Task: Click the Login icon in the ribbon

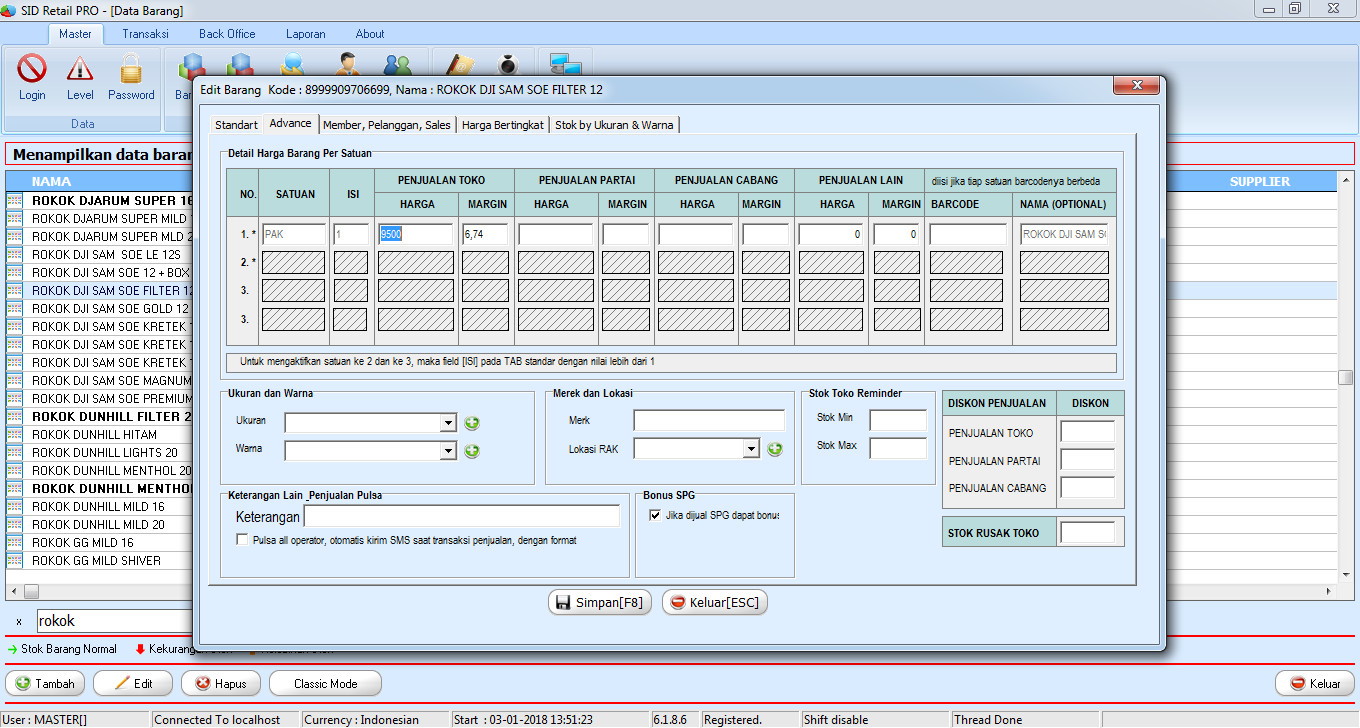Action: 32,70
